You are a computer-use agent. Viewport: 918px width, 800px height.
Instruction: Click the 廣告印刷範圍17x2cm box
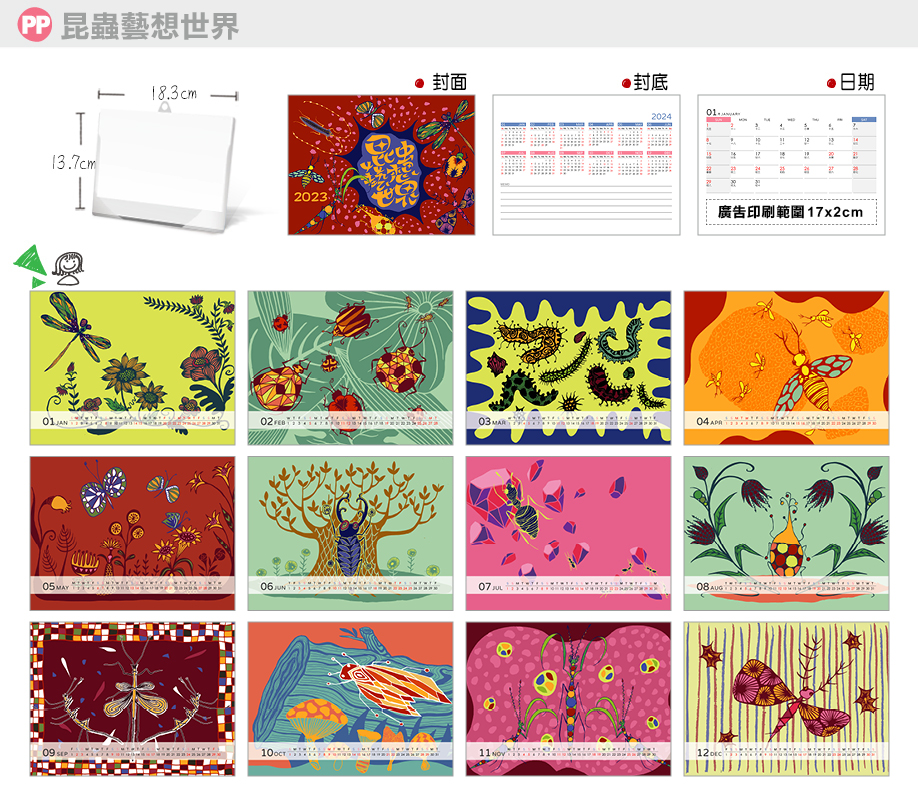point(791,212)
